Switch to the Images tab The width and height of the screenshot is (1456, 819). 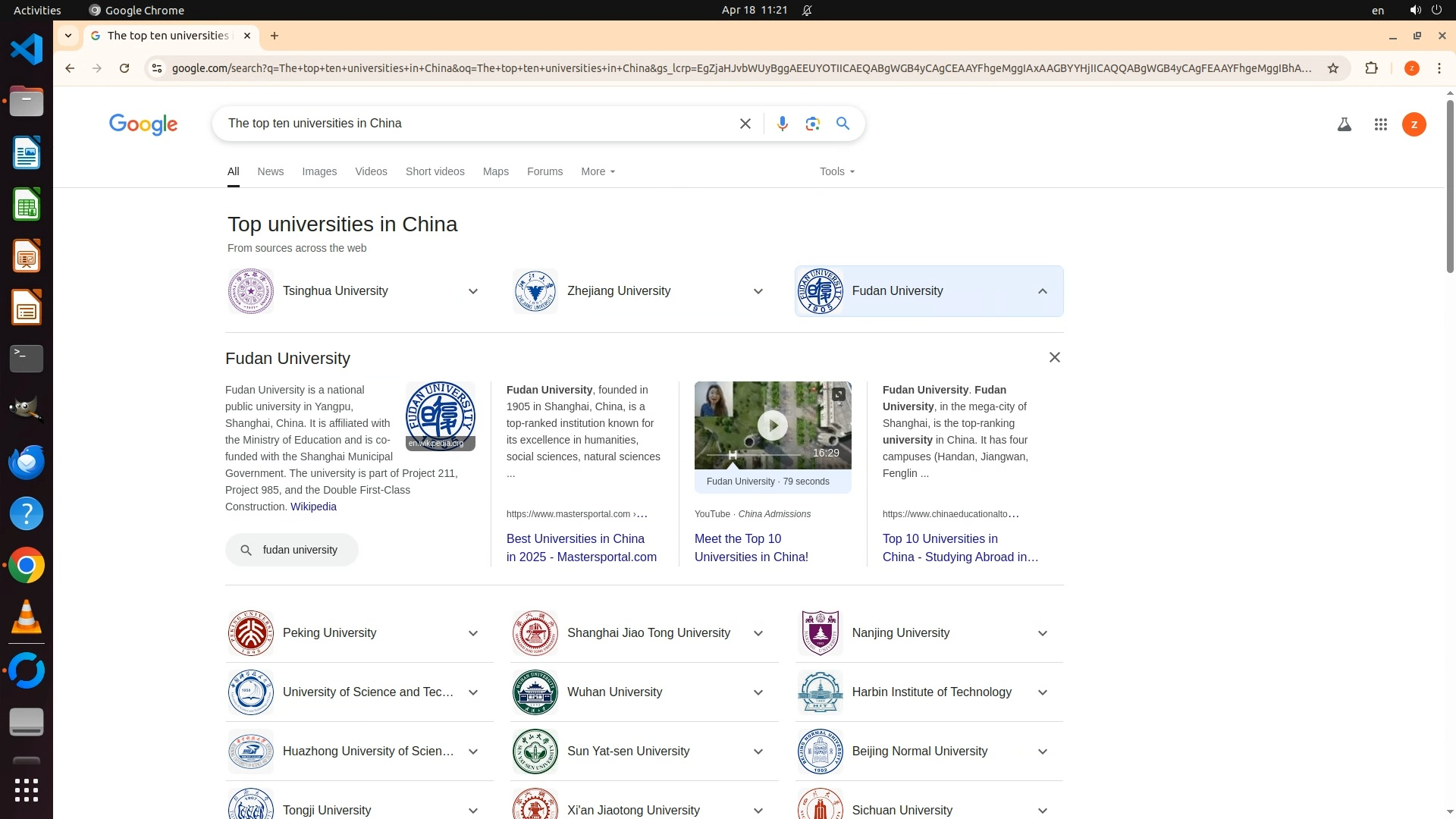coord(318,171)
